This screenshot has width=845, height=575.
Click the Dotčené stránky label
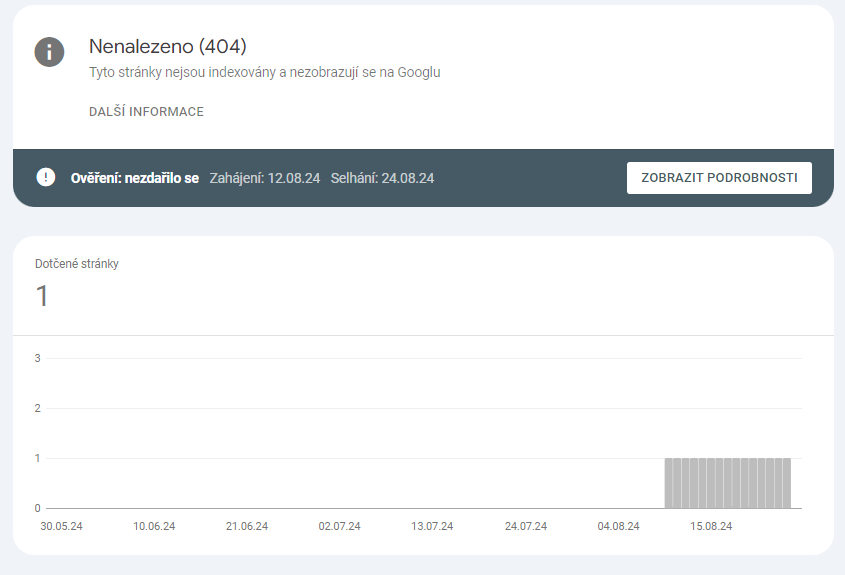[77, 264]
